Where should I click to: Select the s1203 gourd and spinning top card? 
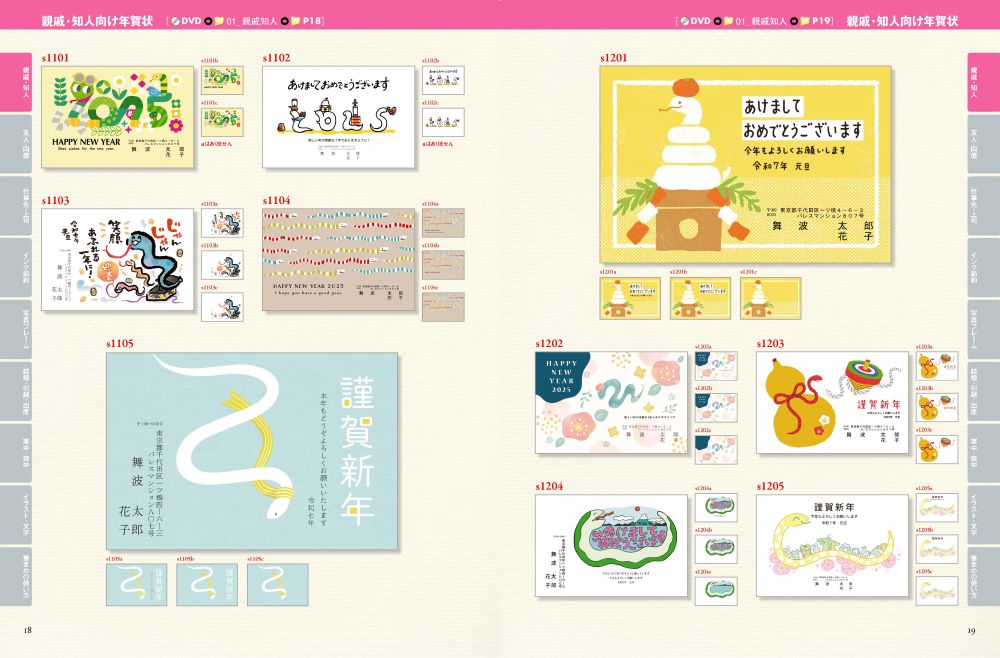[x=832, y=402]
